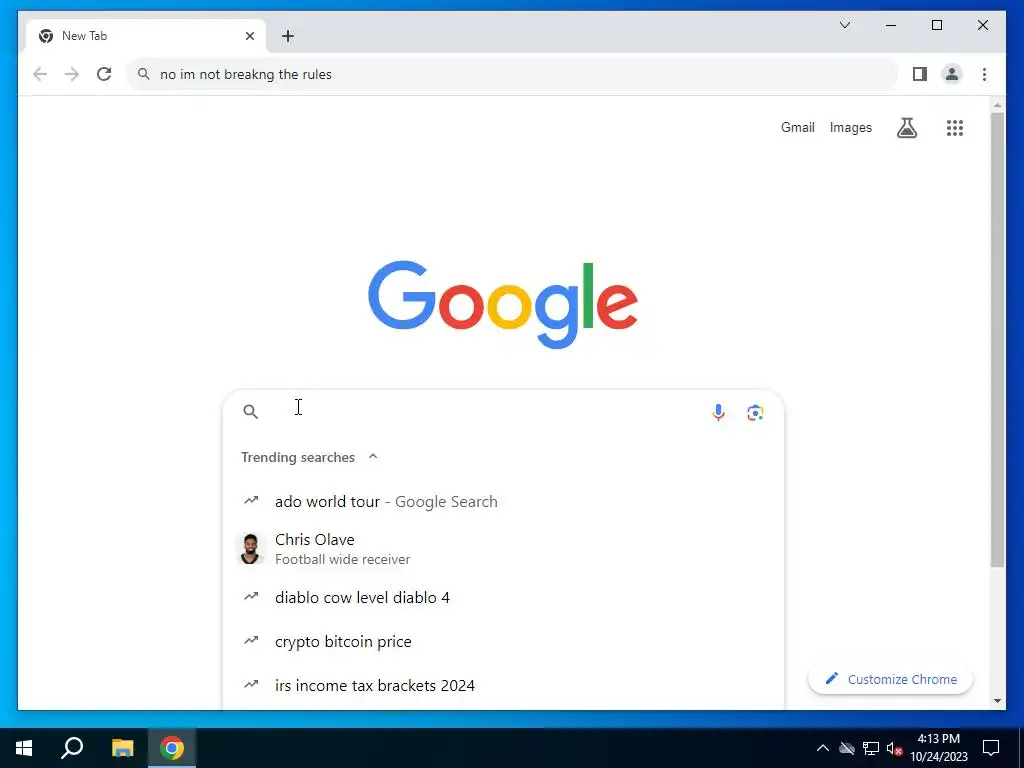This screenshot has height=768, width=1024.
Task: Open the Google apps grid
Action: [955, 128]
